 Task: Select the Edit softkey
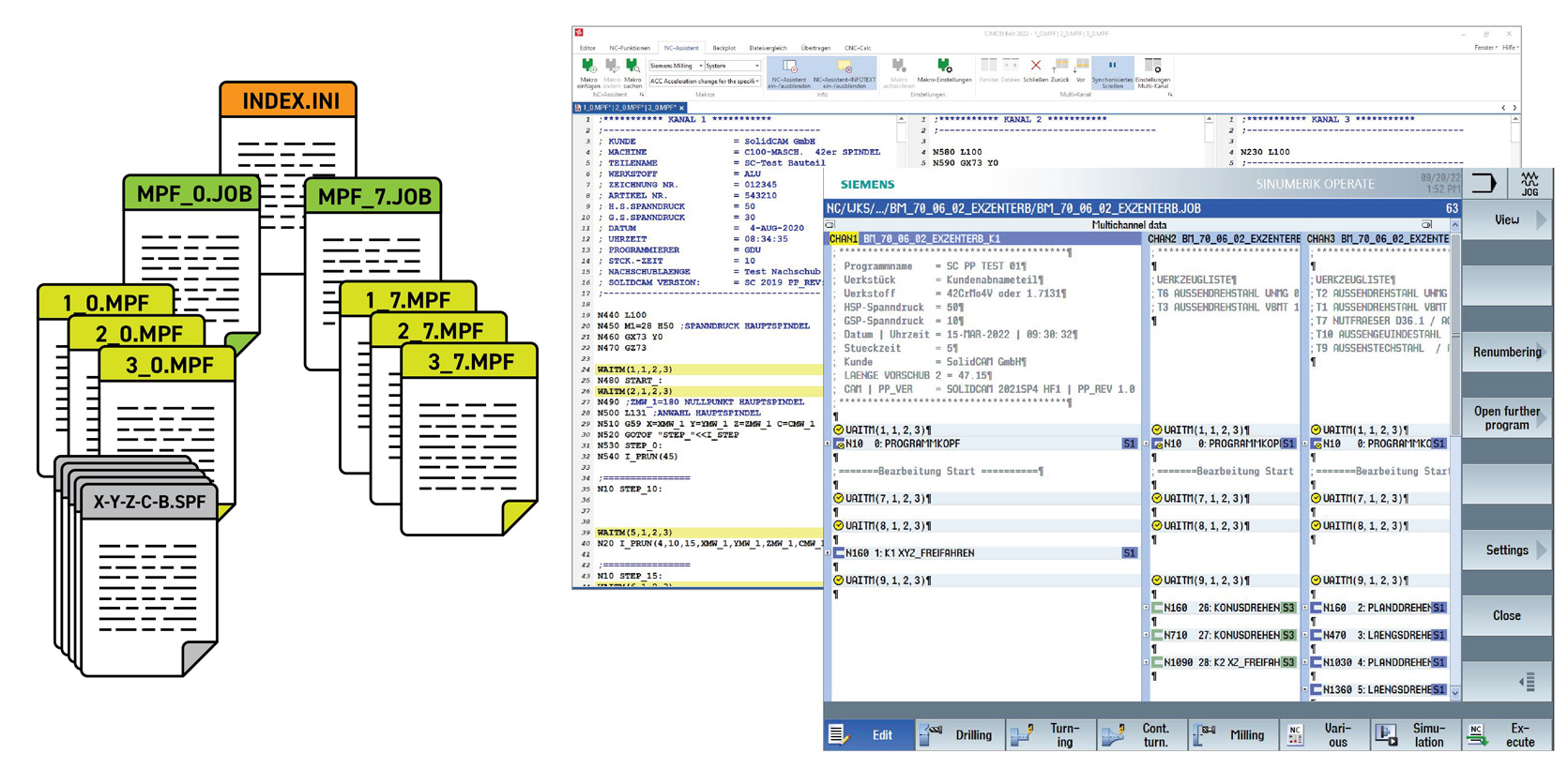869,735
